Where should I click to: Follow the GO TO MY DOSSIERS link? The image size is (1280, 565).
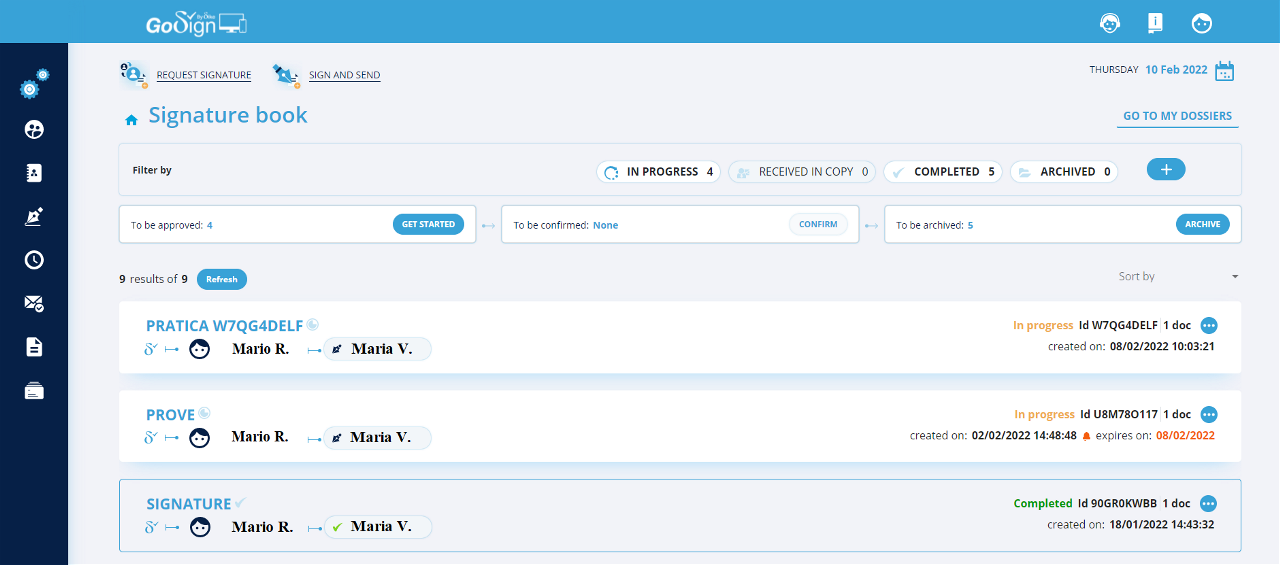(1177, 116)
